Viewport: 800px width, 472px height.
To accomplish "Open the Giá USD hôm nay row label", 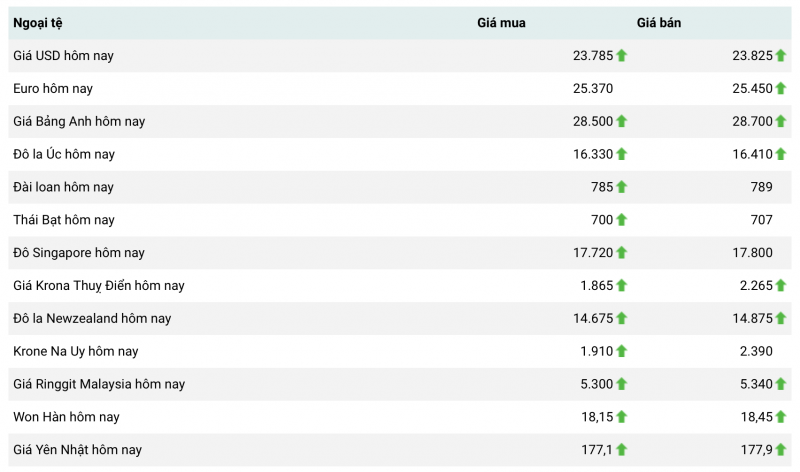I will click(x=63, y=56).
